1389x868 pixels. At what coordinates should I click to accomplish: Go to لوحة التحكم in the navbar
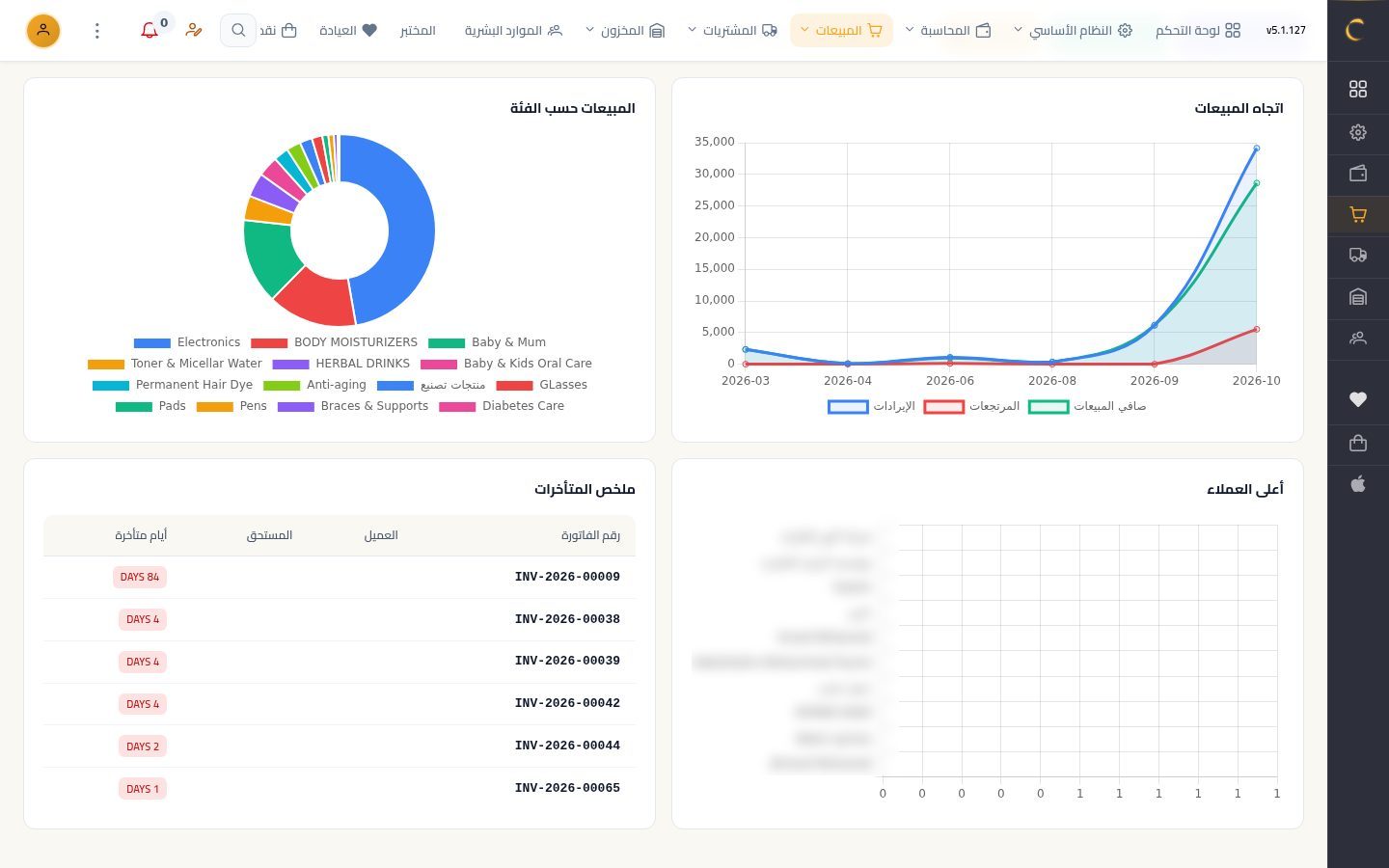(1198, 31)
